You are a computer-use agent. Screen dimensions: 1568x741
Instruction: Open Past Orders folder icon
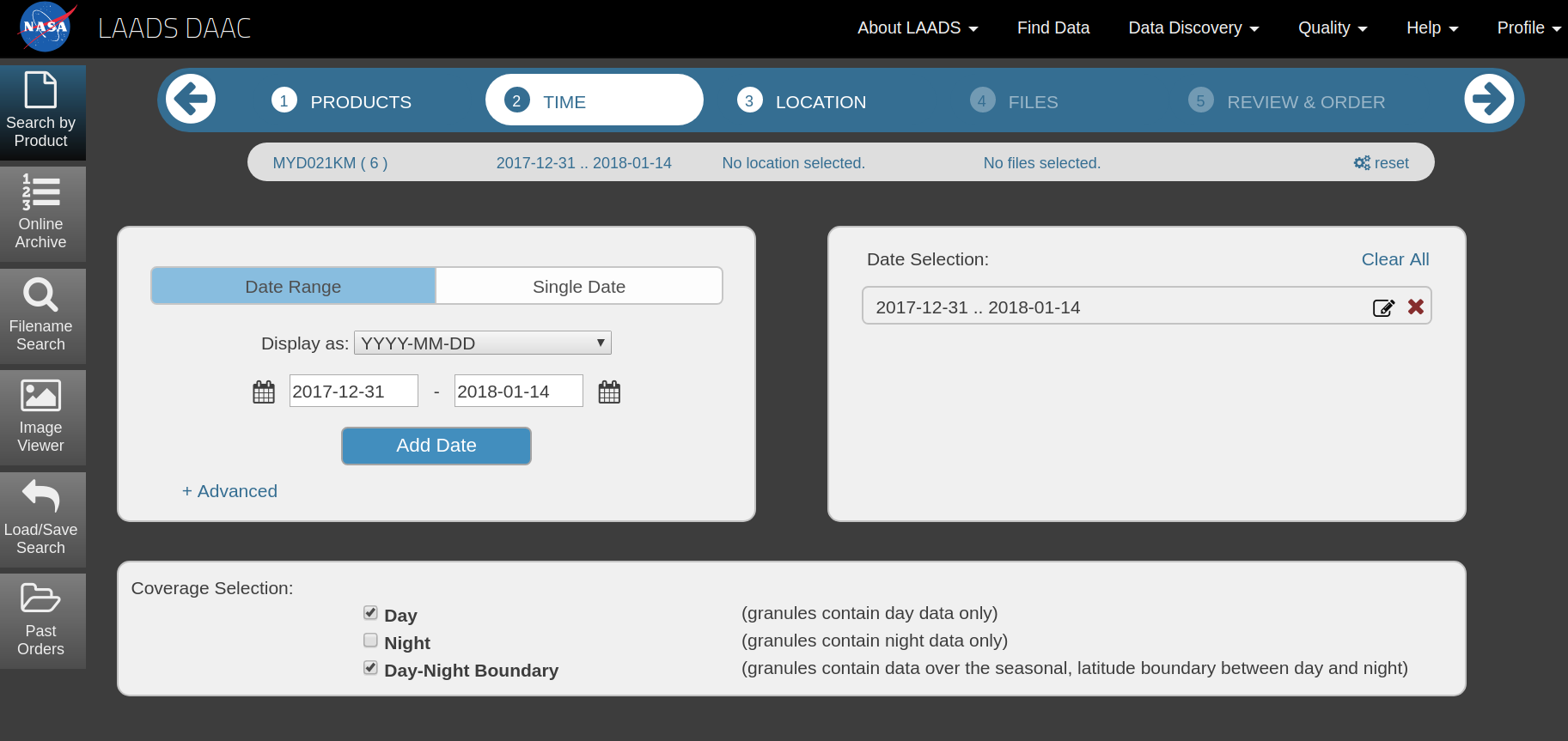coord(40,598)
